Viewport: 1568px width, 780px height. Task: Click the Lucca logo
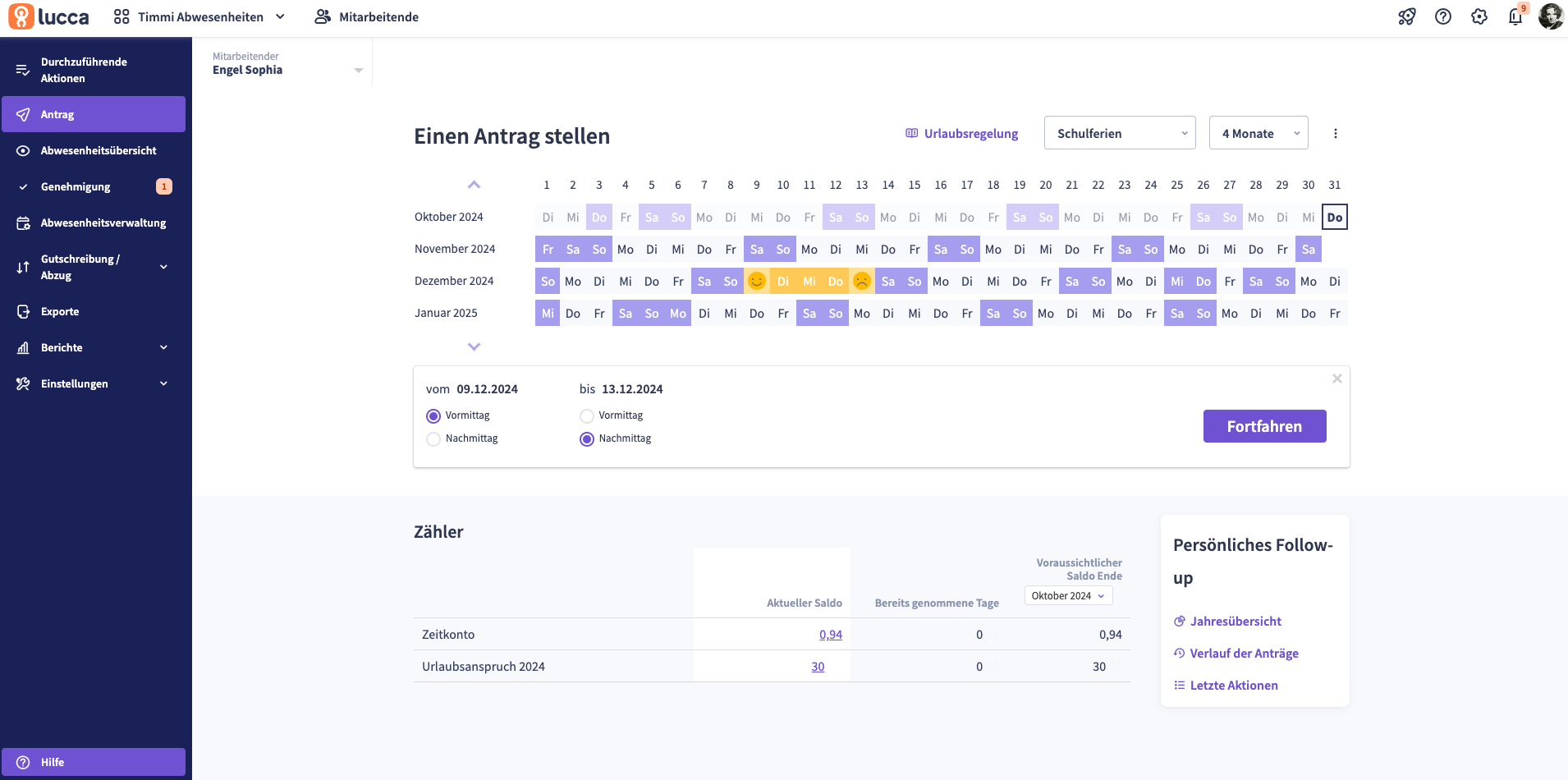(x=49, y=16)
